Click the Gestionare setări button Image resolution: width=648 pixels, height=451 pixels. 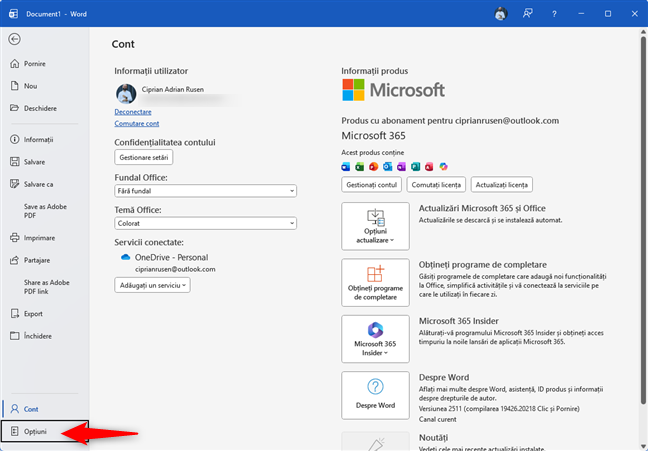tap(144, 157)
